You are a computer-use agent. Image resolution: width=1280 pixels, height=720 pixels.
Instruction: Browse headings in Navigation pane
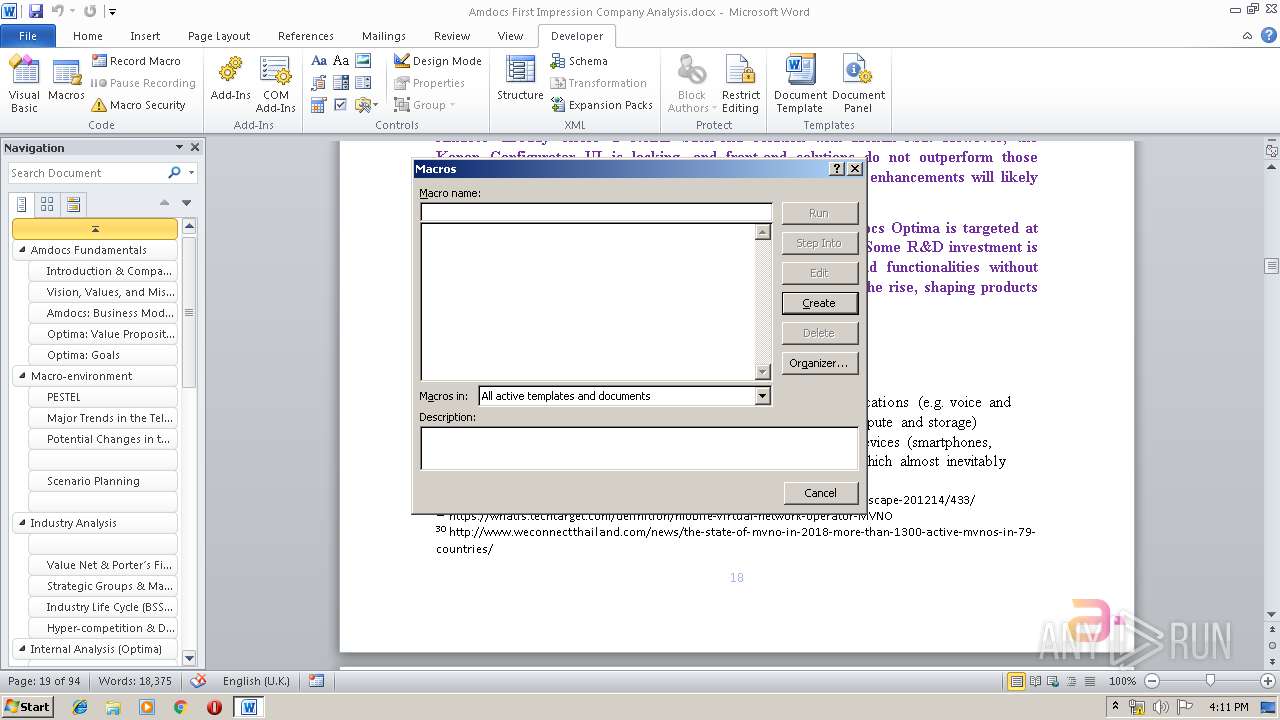point(22,204)
